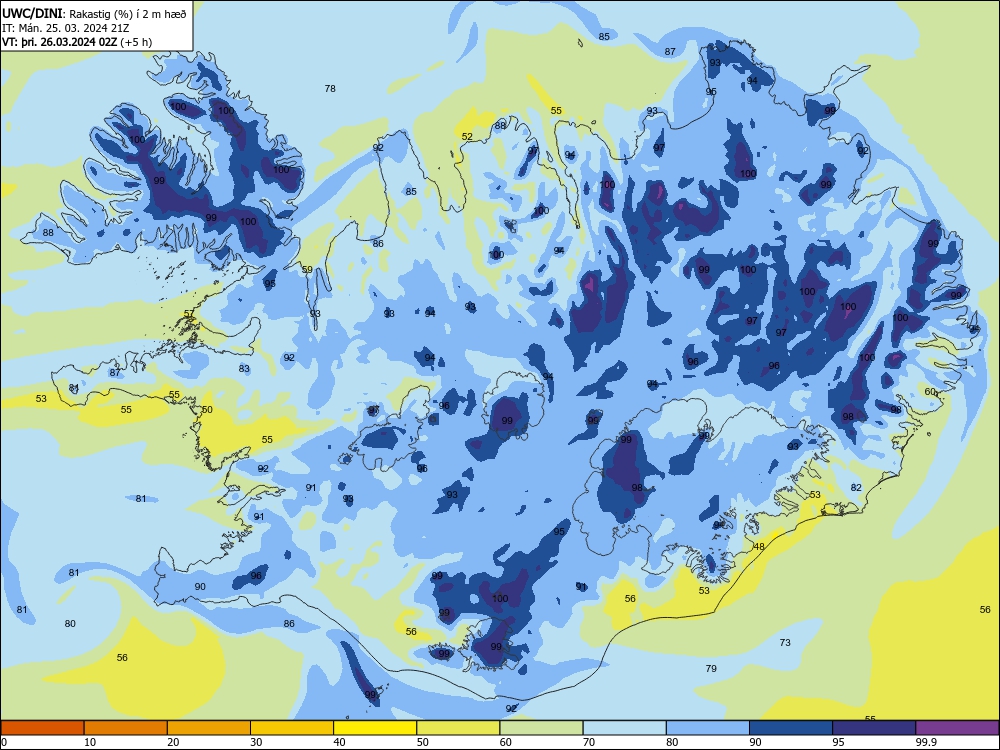Click the humidity value 79 on the map
Screen dimensions: 1000x750
tap(711, 668)
